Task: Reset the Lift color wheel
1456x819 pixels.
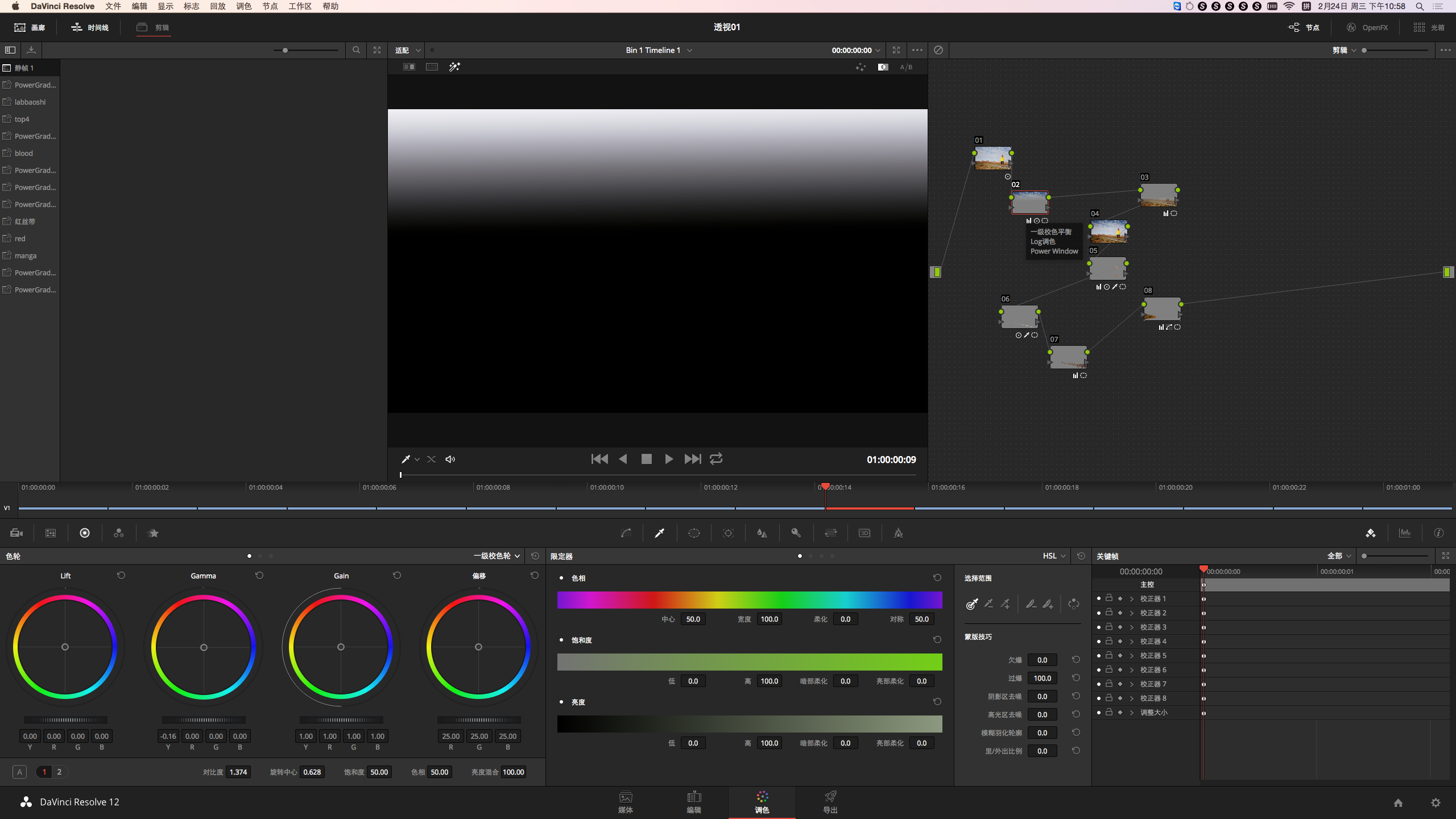Action: coord(121,576)
